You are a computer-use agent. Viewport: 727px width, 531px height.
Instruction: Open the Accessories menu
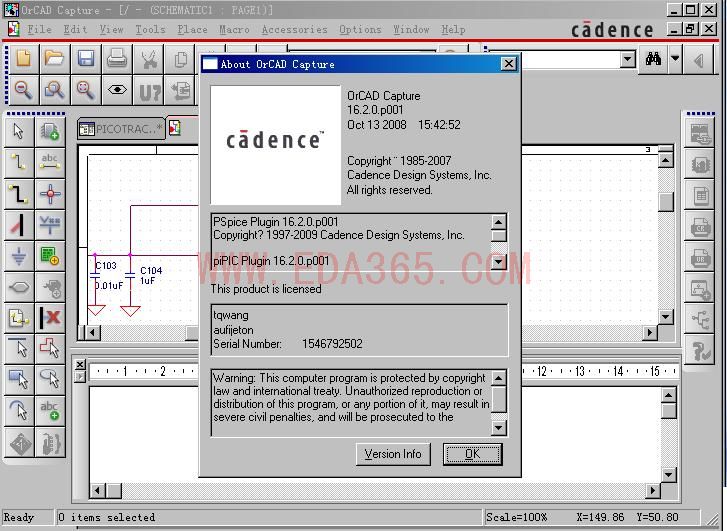tap(294, 29)
